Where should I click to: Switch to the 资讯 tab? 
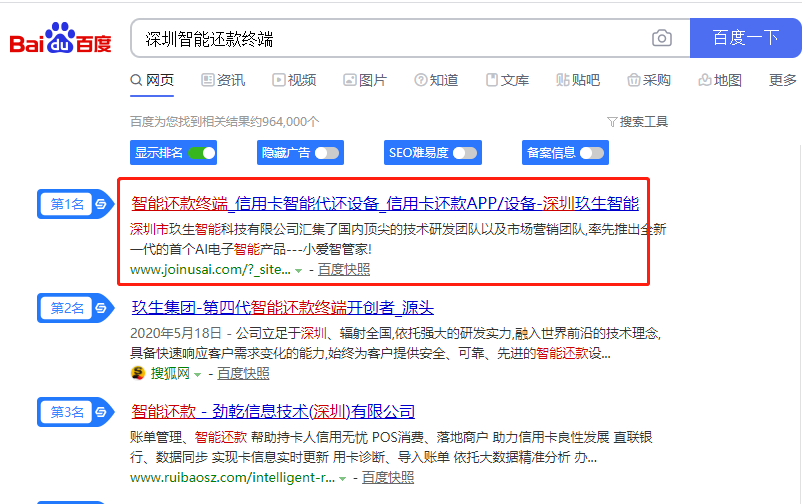[223, 80]
